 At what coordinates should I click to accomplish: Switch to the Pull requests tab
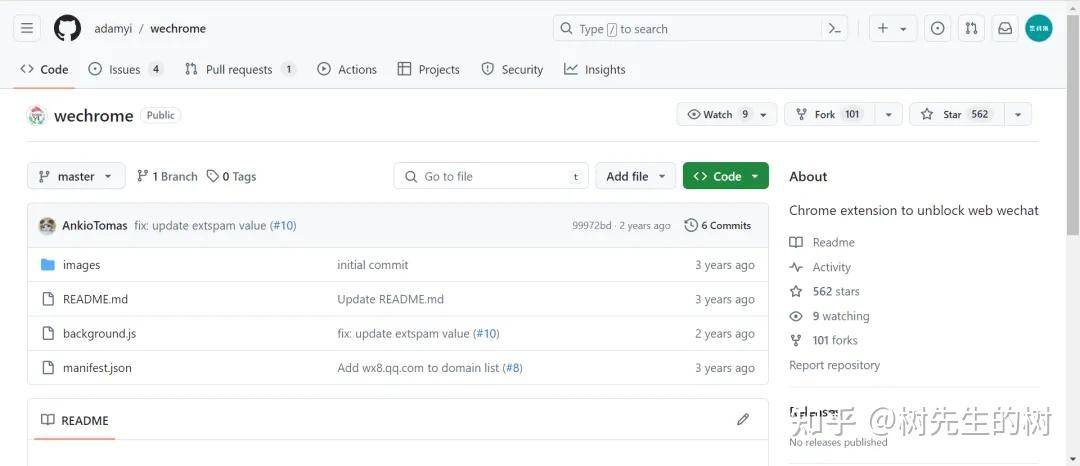[240, 70]
